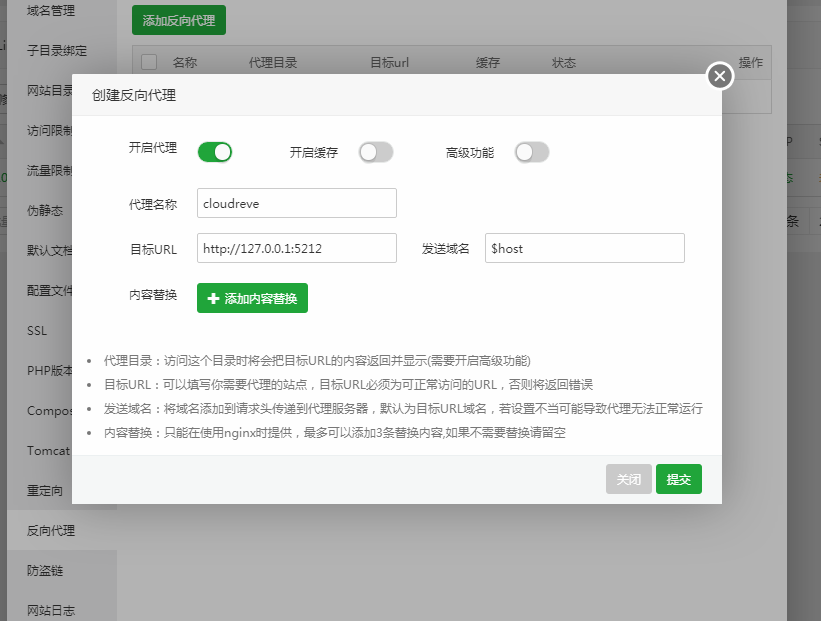
Task: Click the 添加反向代理 button
Action: click(x=179, y=20)
